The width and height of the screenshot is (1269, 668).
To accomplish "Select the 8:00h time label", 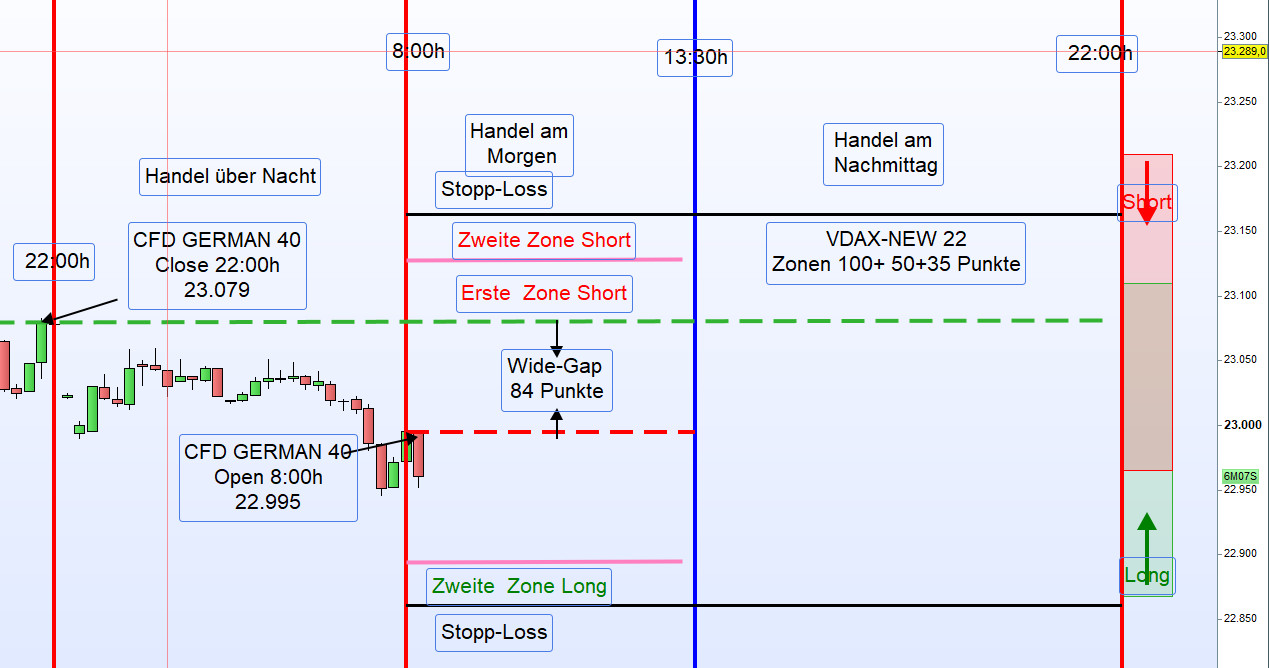I will (418, 52).
